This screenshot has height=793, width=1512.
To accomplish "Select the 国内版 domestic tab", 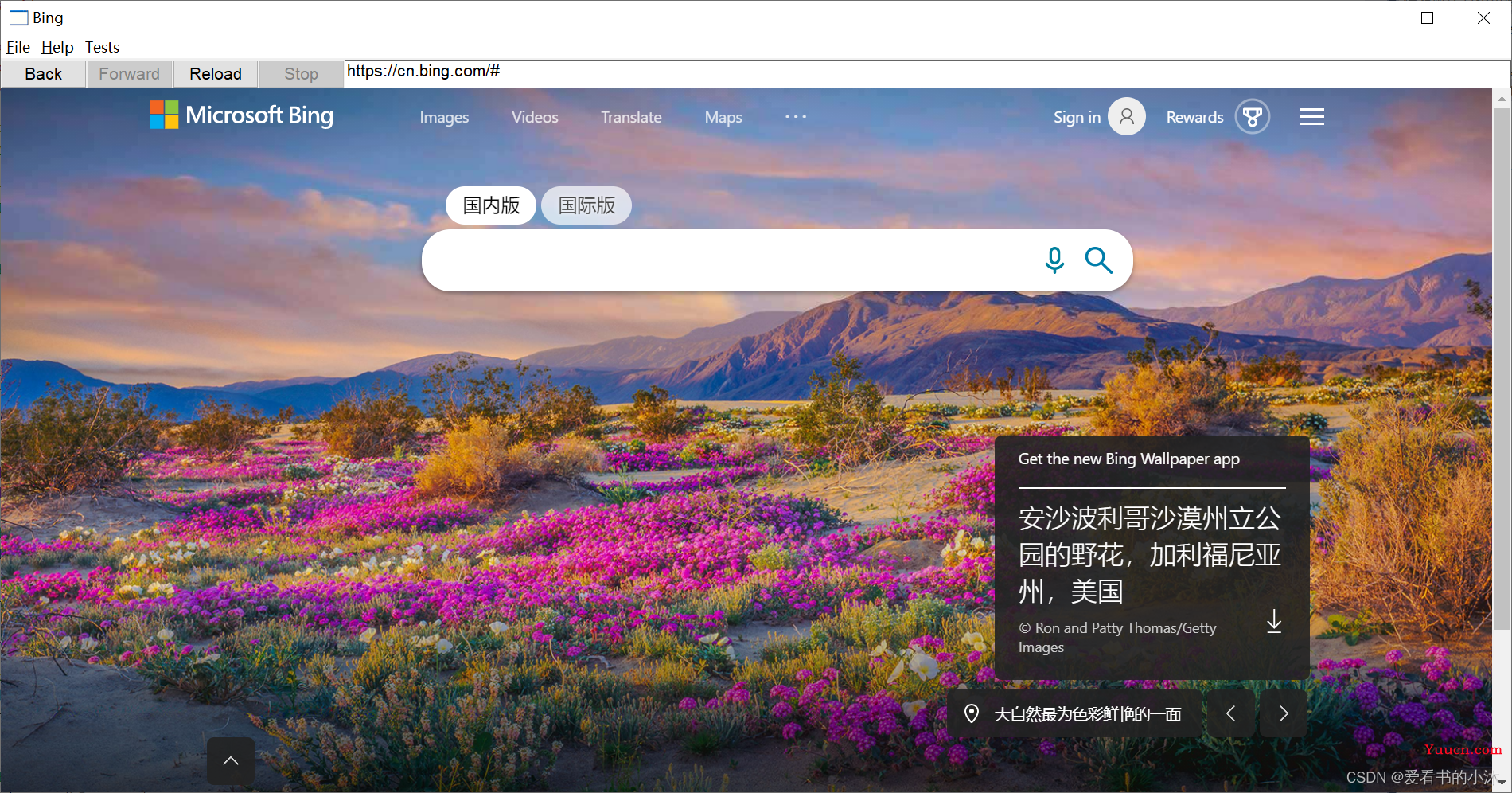I will click(x=491, y=205).
